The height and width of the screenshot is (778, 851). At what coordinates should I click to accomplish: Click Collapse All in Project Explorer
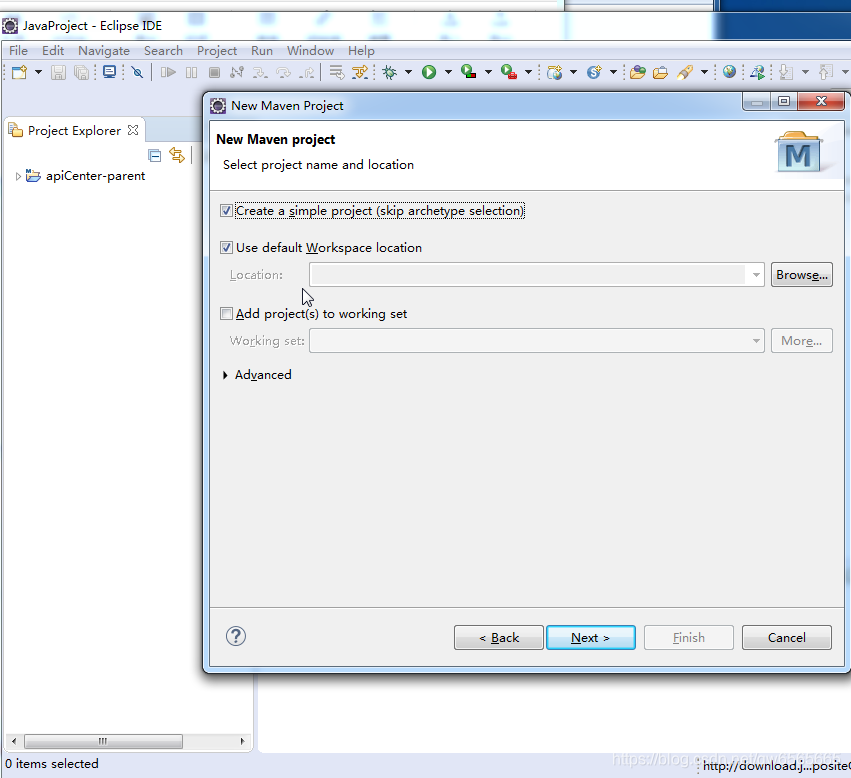[155, 156]
